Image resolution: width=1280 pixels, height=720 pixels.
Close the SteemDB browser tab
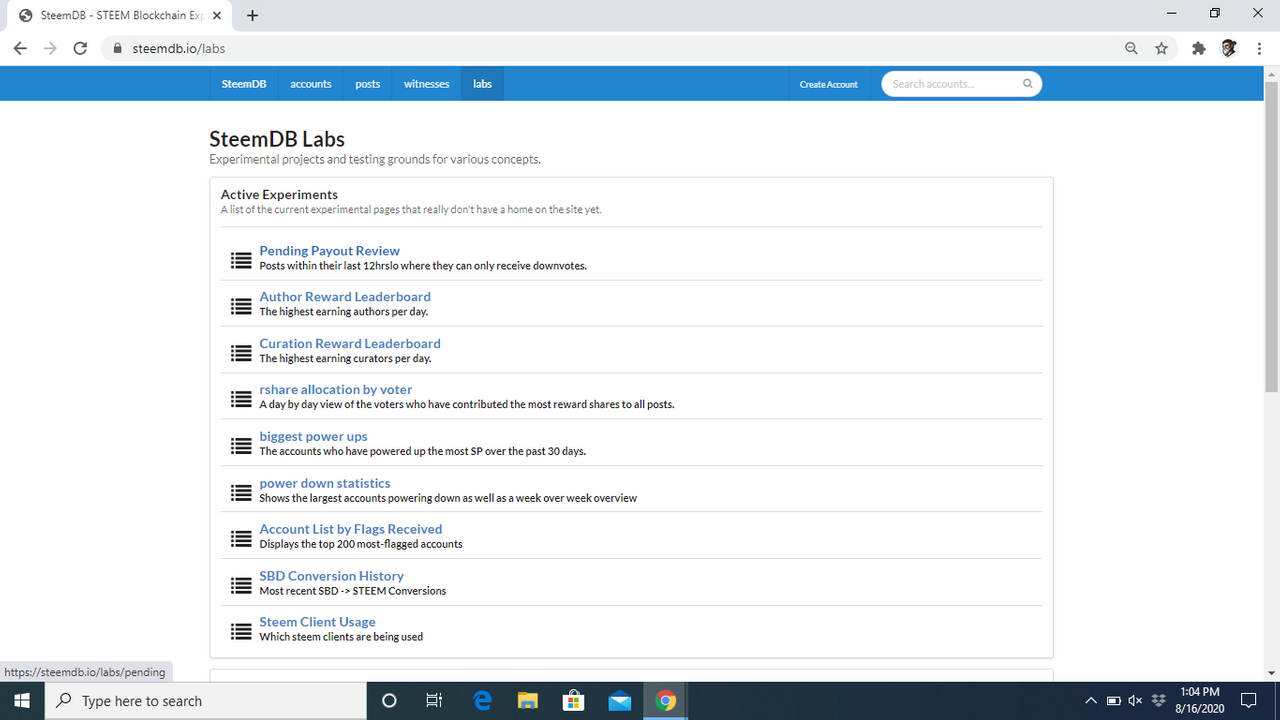[217, 16]
